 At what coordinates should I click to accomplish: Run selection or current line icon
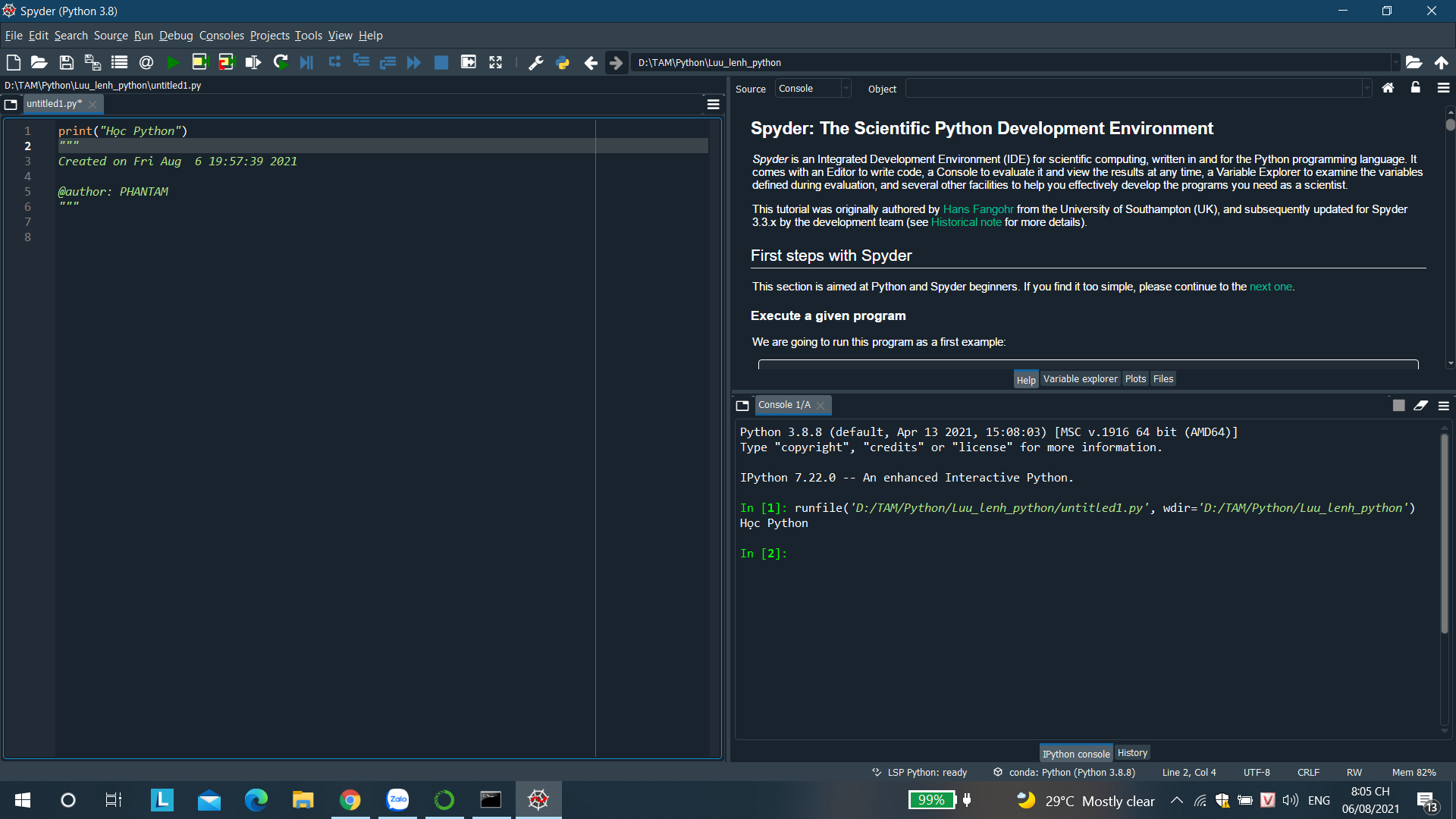(253, 62)
